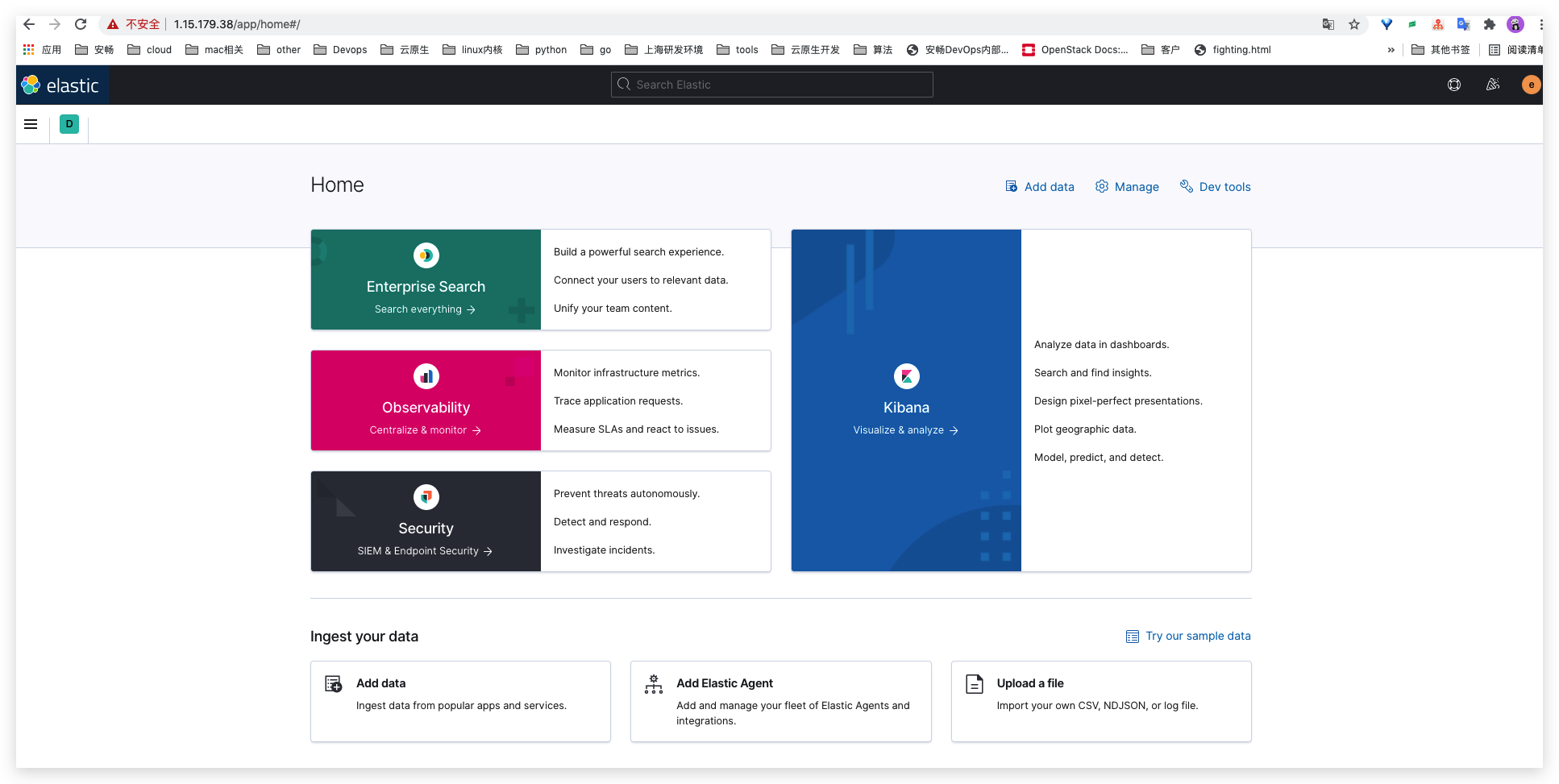Open the Manage link with gear
Viewport: 1559px width, 784px height.
coord(1127,187)
